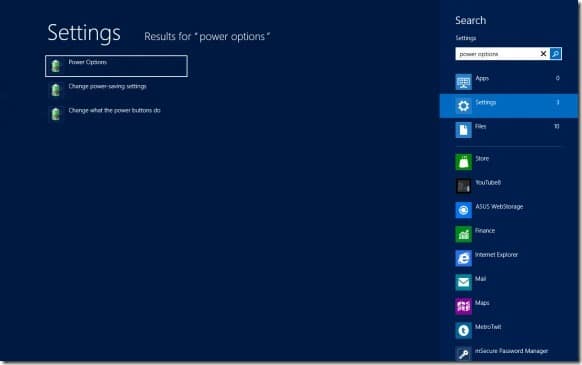Clear the search box with X

[x=543, y=54]
